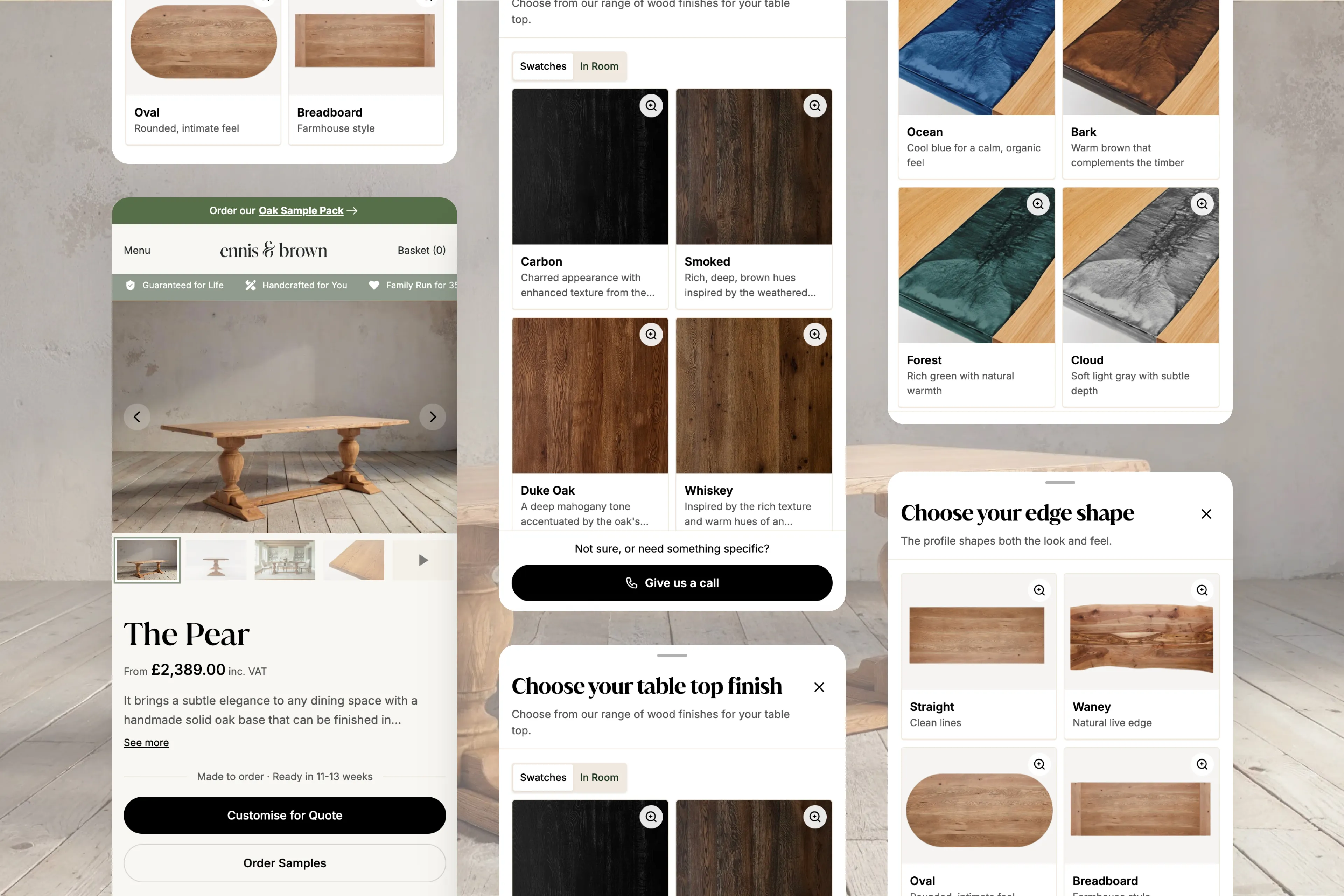Enlarge the Straight edge shape image
Screen dimensions: 1344x896
coord(1039,590)
